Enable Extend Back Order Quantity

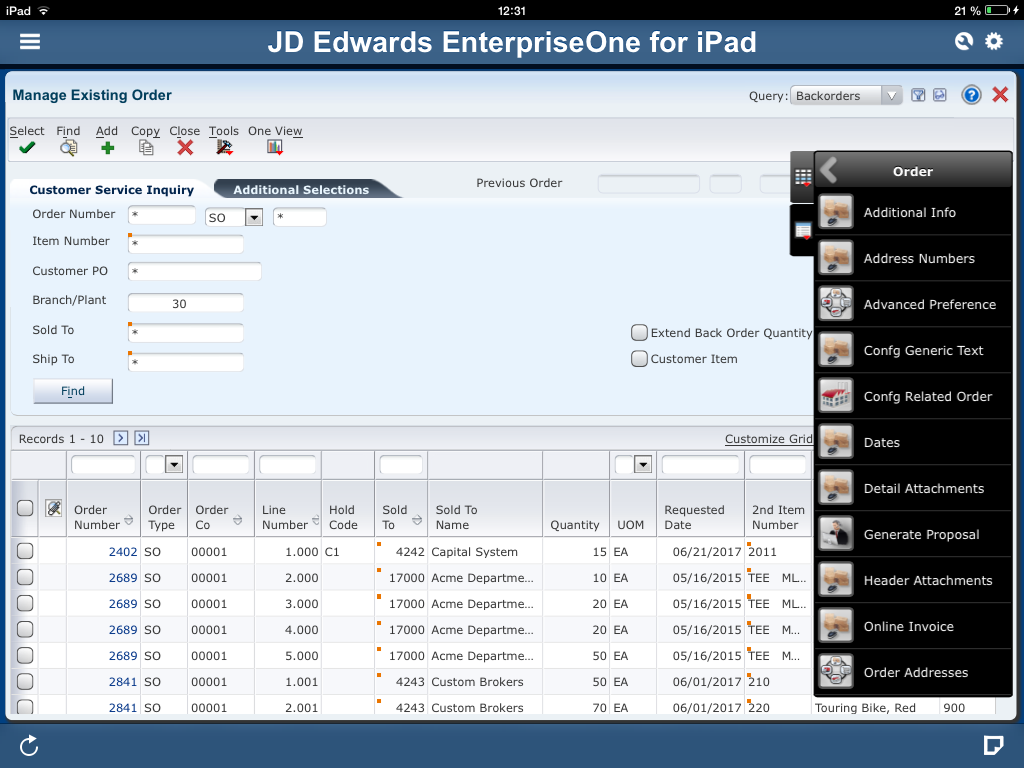coord(639,333)
